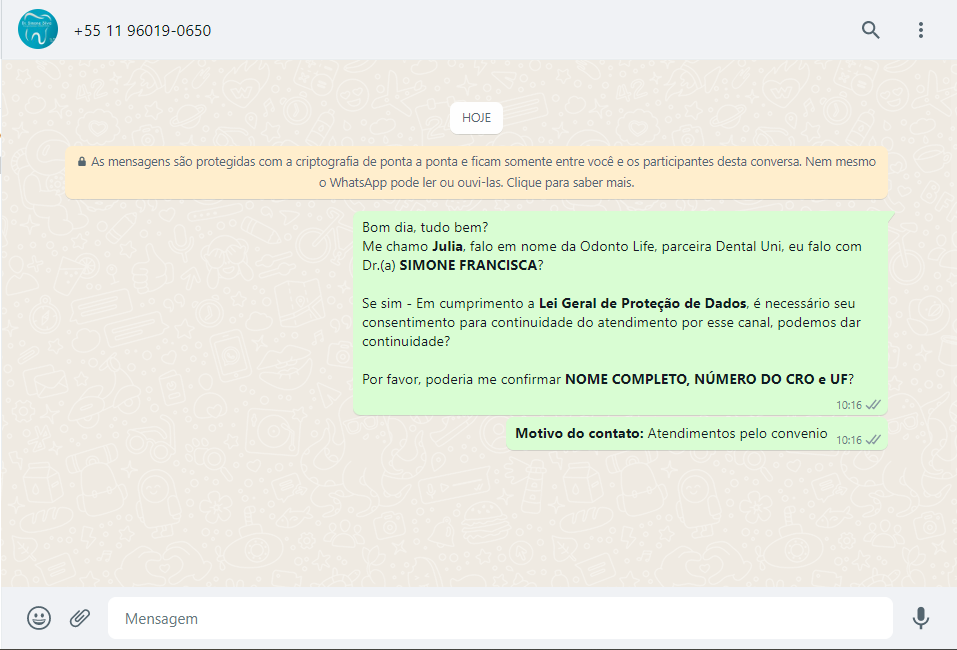Start recording a voice message
This screenshot has width=957, height=650.
point(920,618)
